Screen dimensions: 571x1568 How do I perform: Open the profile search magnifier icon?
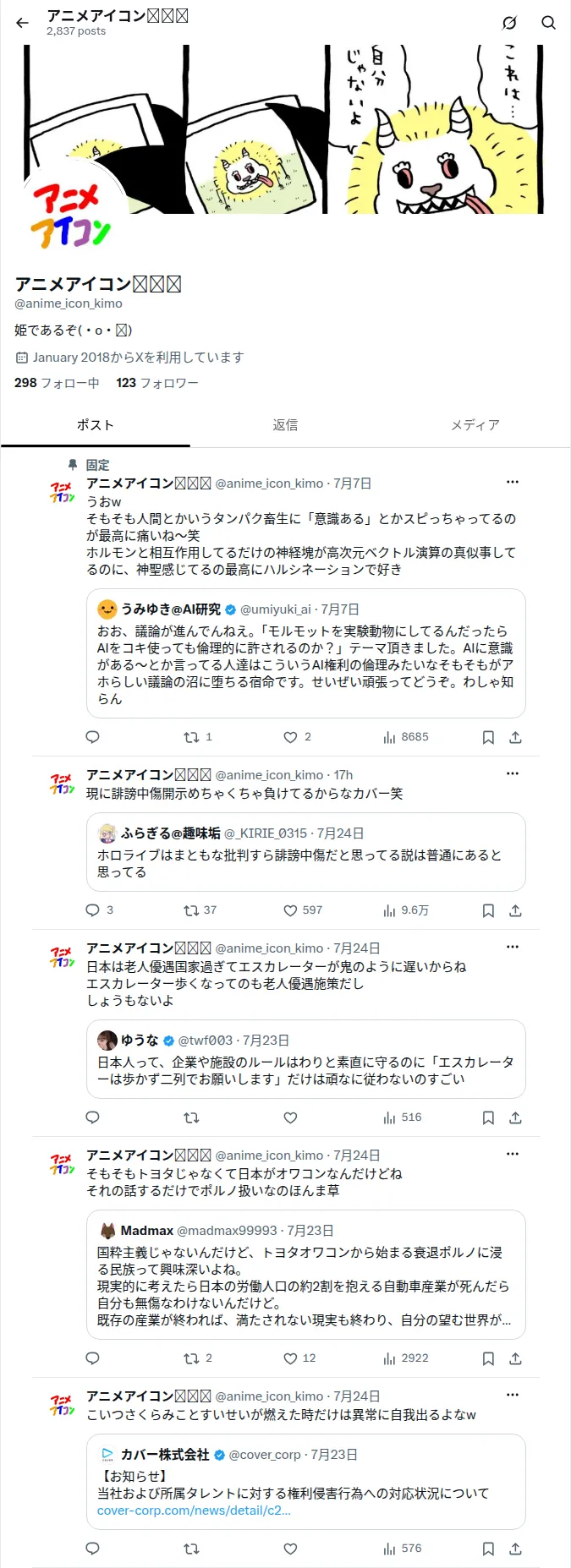coord(548,23)
